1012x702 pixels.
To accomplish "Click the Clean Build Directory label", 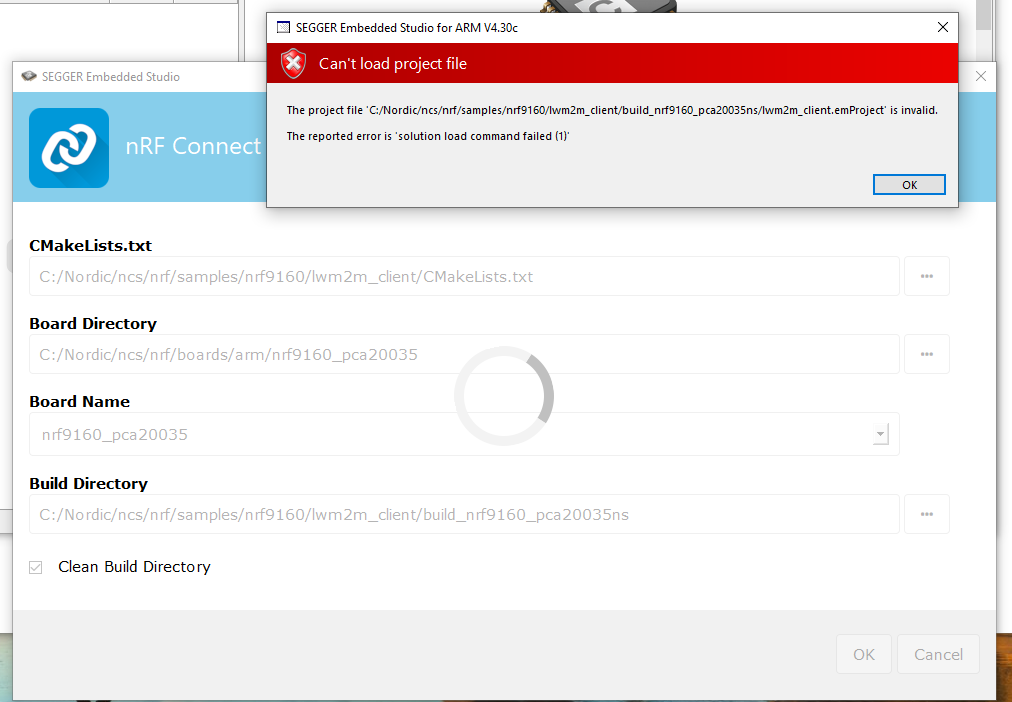I will 134,567.
